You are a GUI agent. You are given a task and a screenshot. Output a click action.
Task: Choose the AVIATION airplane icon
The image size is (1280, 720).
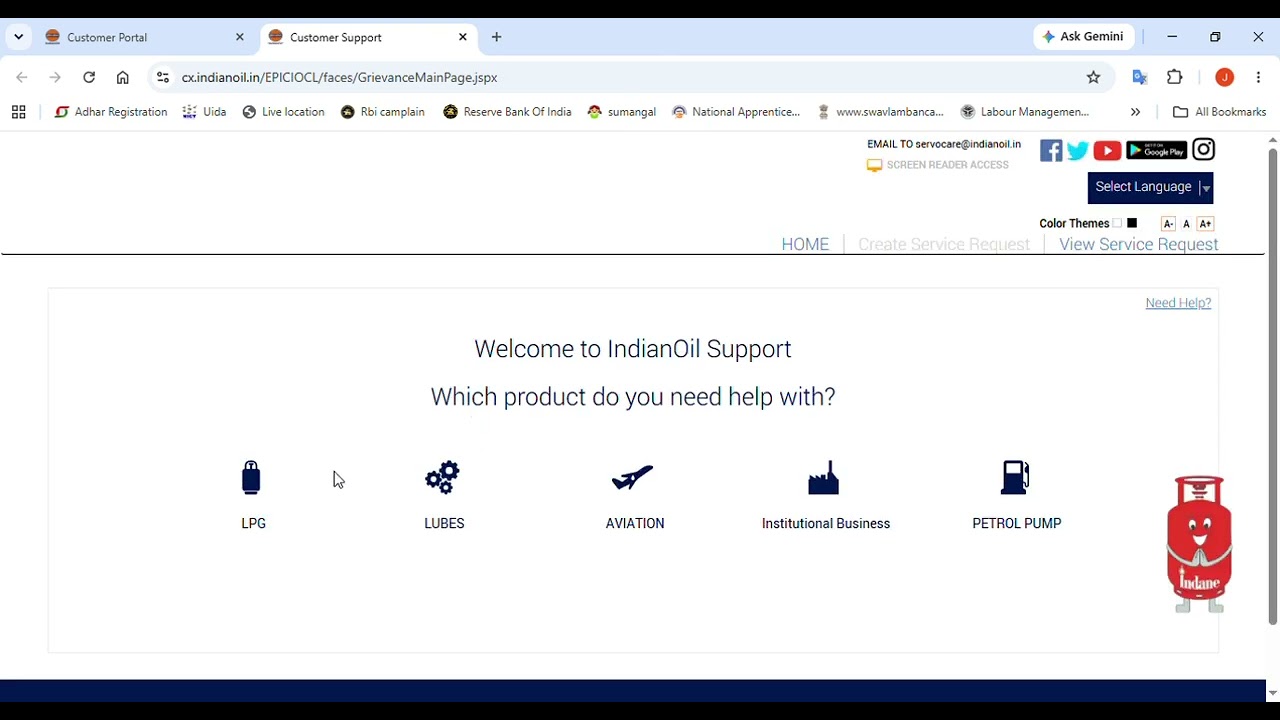tap(632, 478)
